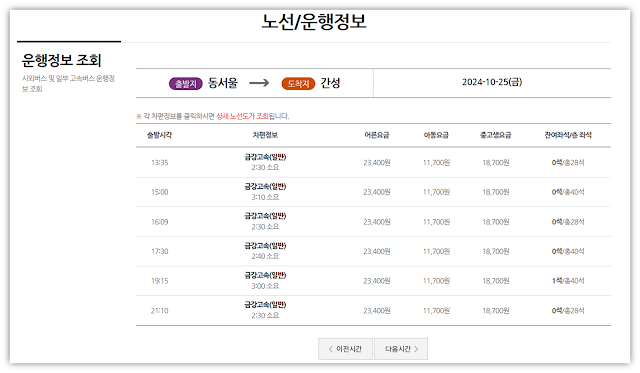Click the 3:10 소요 duration text
The image size is (640, 373).
[x=265, y=197]
